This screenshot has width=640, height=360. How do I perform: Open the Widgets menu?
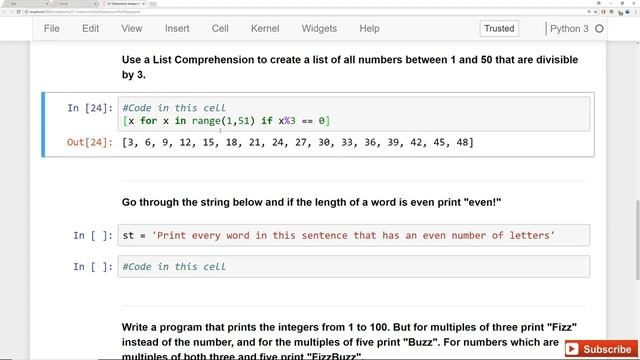coord(319,29)
